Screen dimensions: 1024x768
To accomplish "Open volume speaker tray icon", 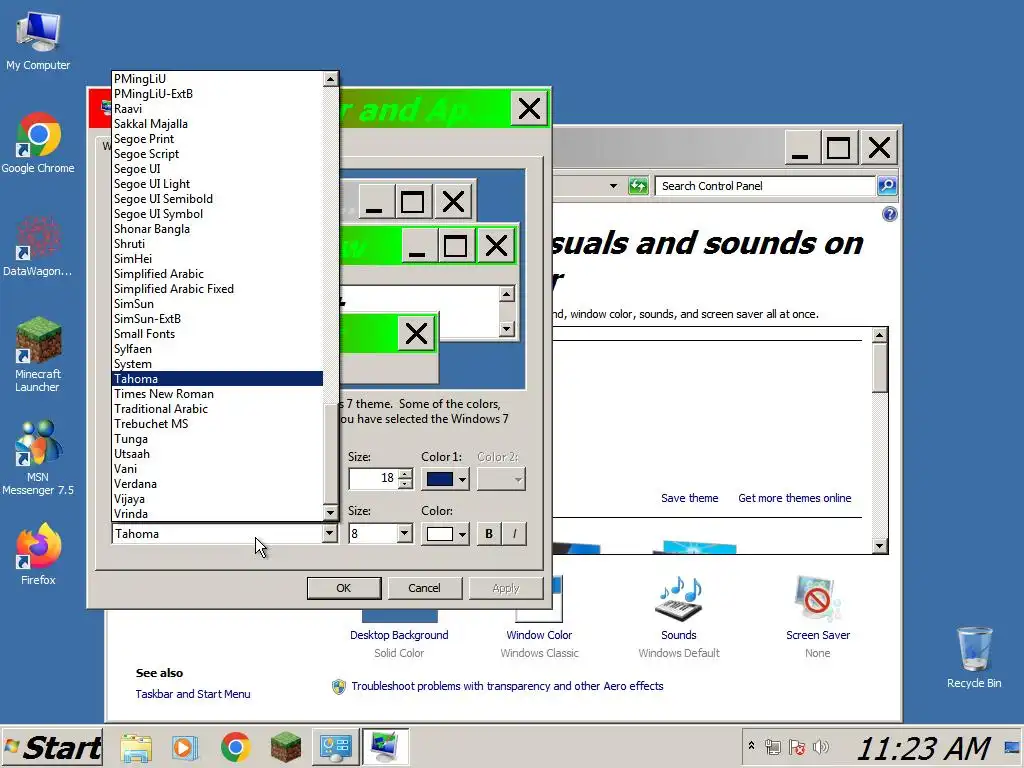I will 821,746.
